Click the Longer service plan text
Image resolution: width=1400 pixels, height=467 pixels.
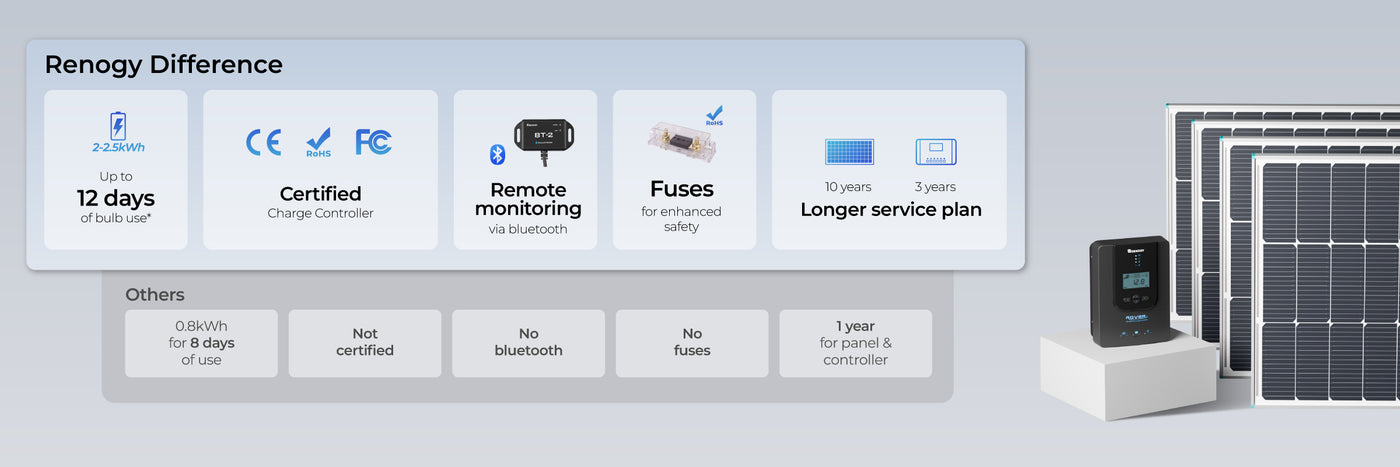point(890,210)
